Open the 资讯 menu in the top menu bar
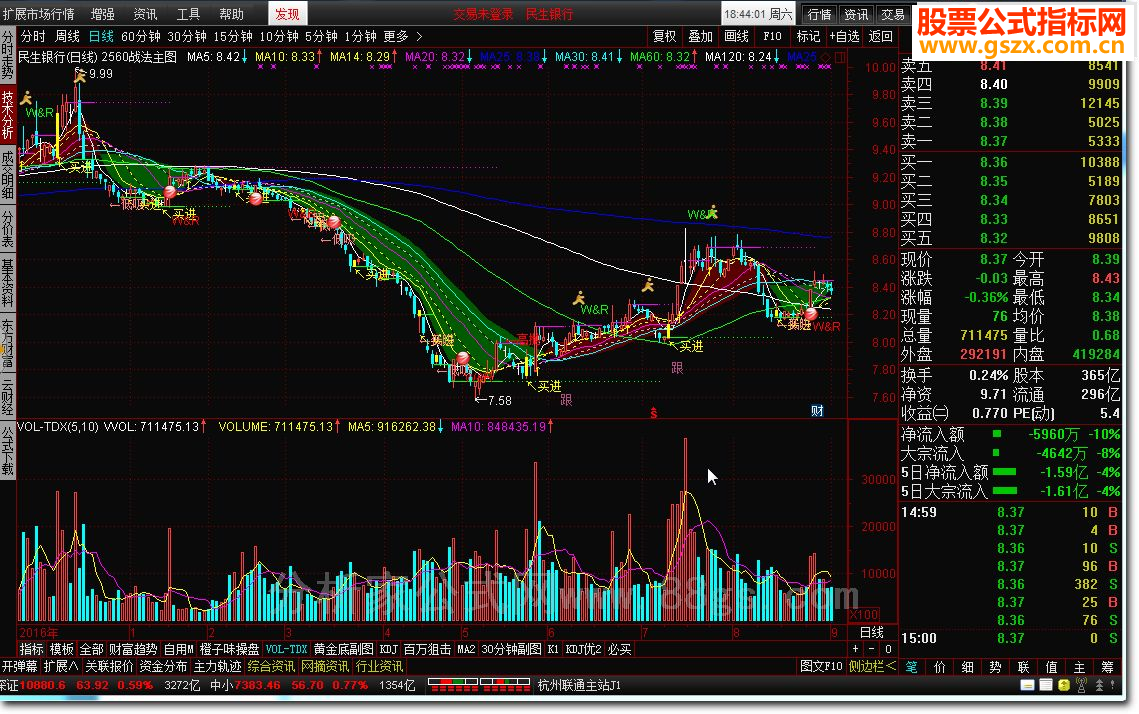The image size is (1139, 714). click(x=145, y=14)
